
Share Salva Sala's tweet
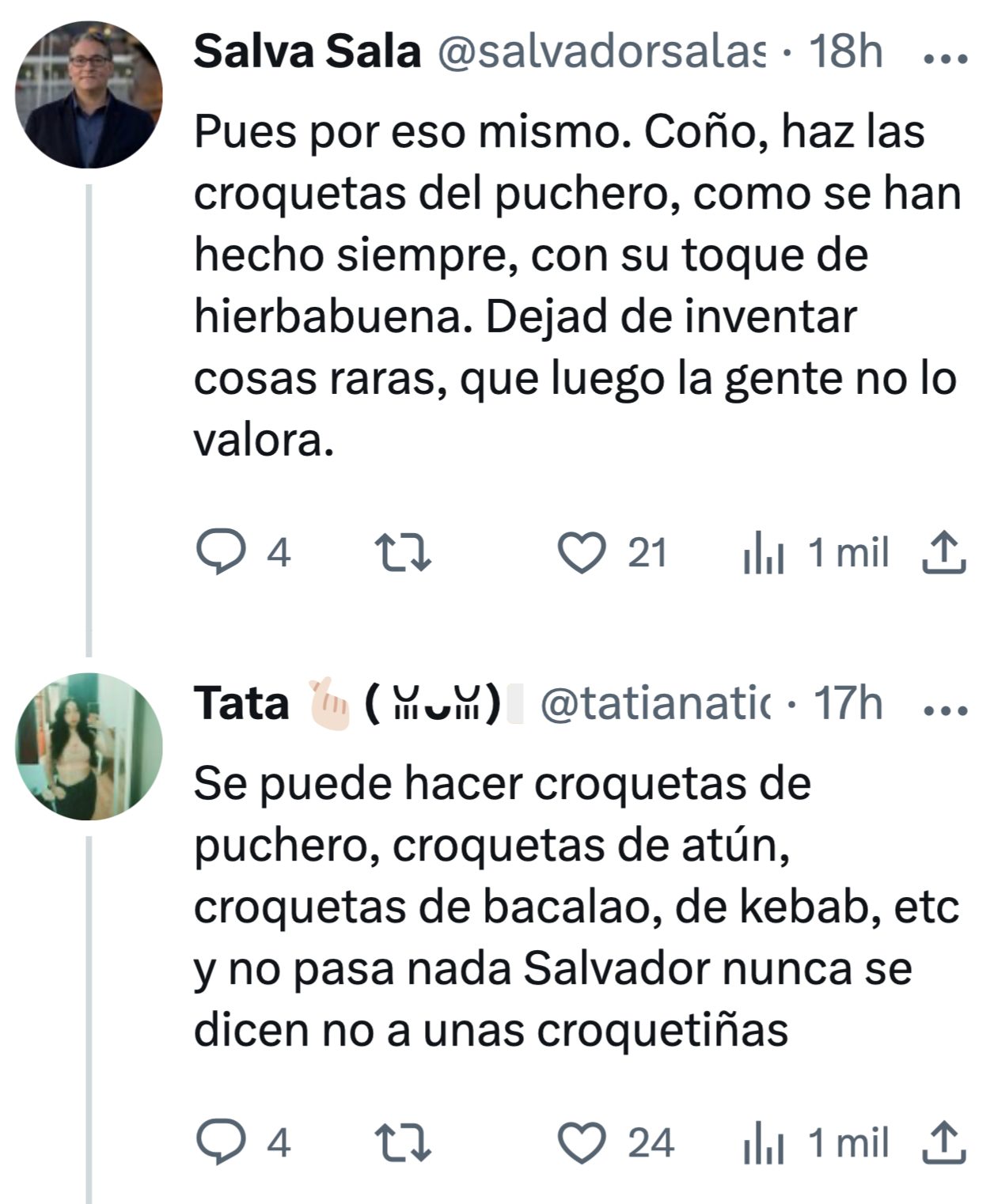point(944,552)
